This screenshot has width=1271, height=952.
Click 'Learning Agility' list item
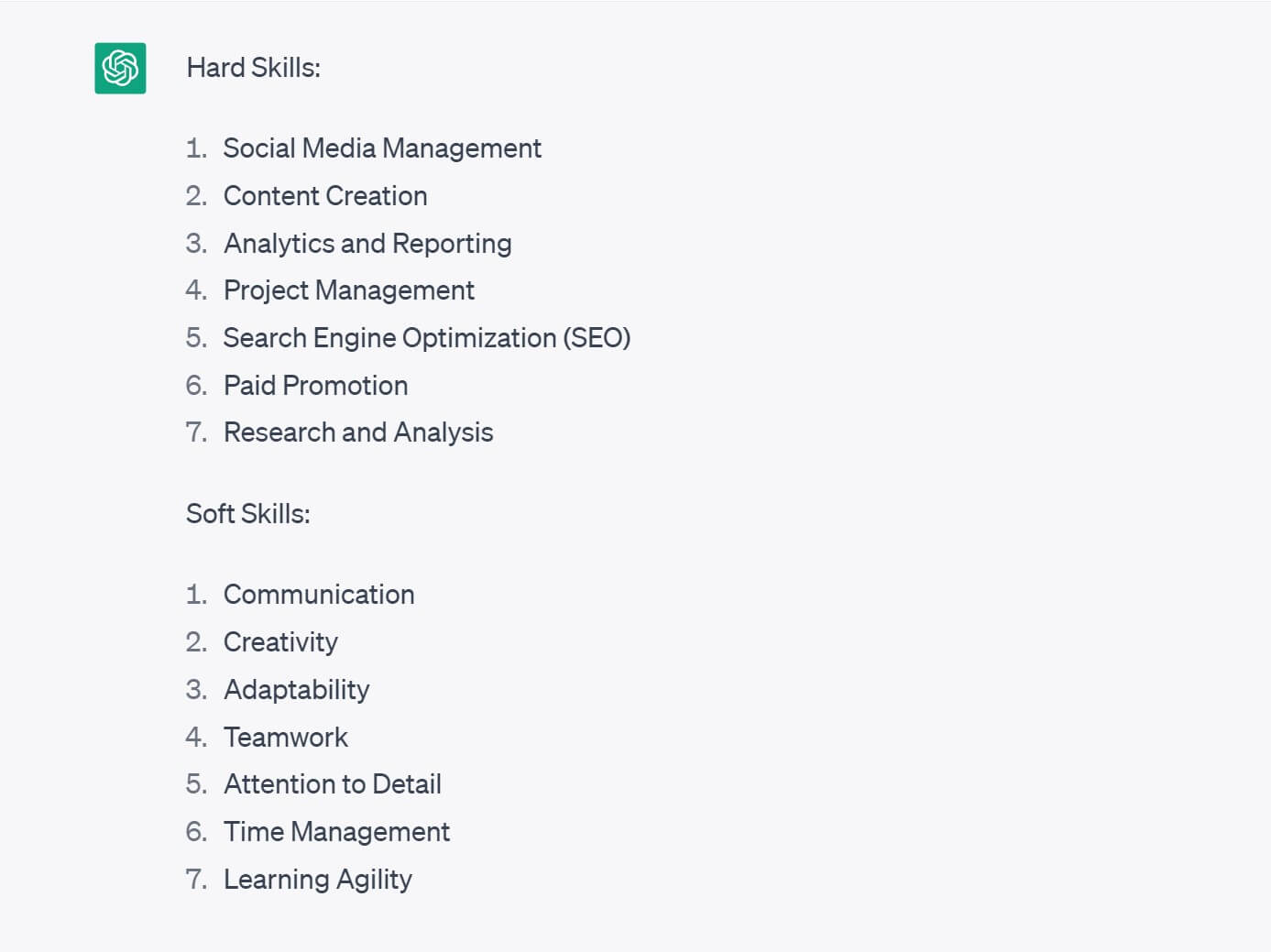point(318,880)
